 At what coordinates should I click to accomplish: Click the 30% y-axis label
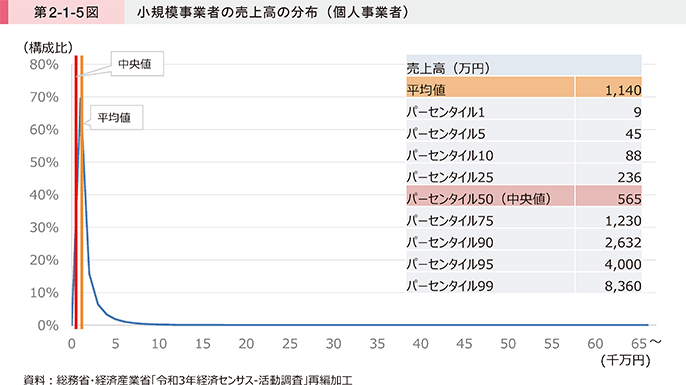coord(44,228)
